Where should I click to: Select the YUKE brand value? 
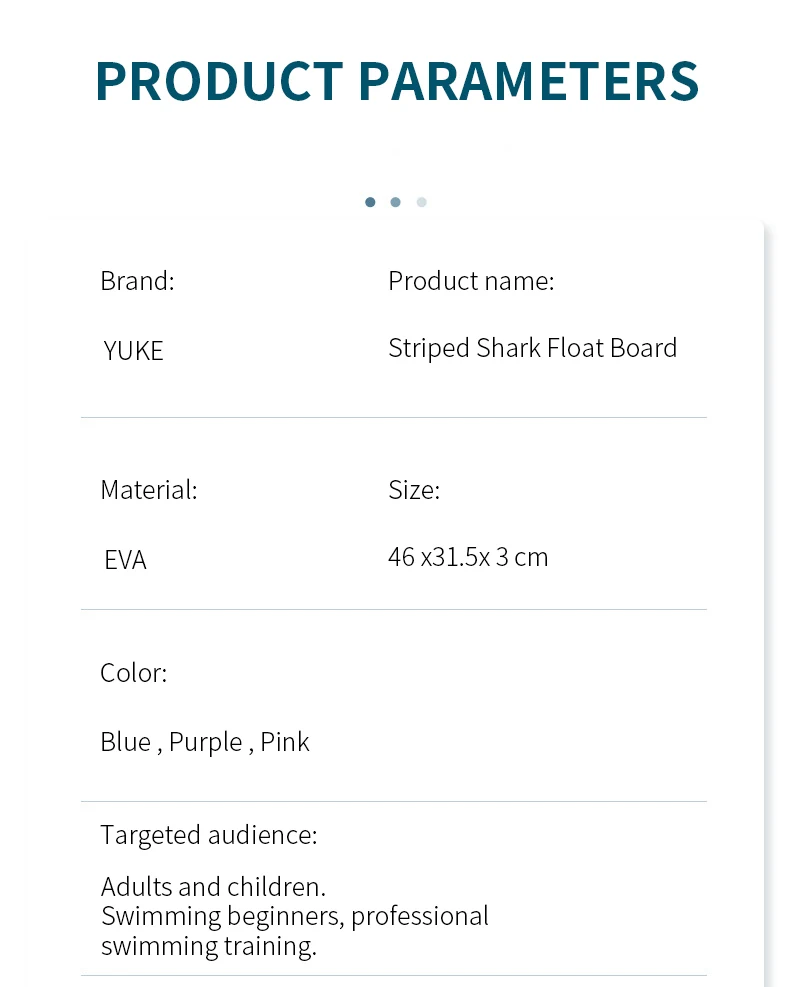click(x=133, y=351)
